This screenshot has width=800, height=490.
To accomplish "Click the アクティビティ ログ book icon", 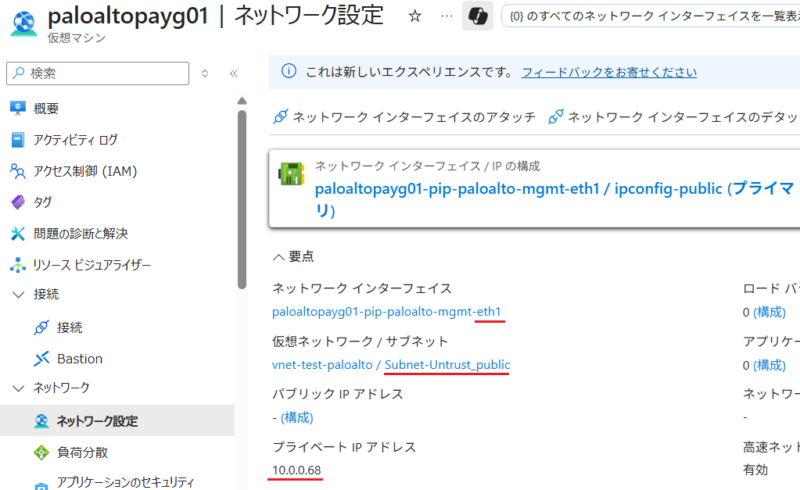I will point(18,140).
